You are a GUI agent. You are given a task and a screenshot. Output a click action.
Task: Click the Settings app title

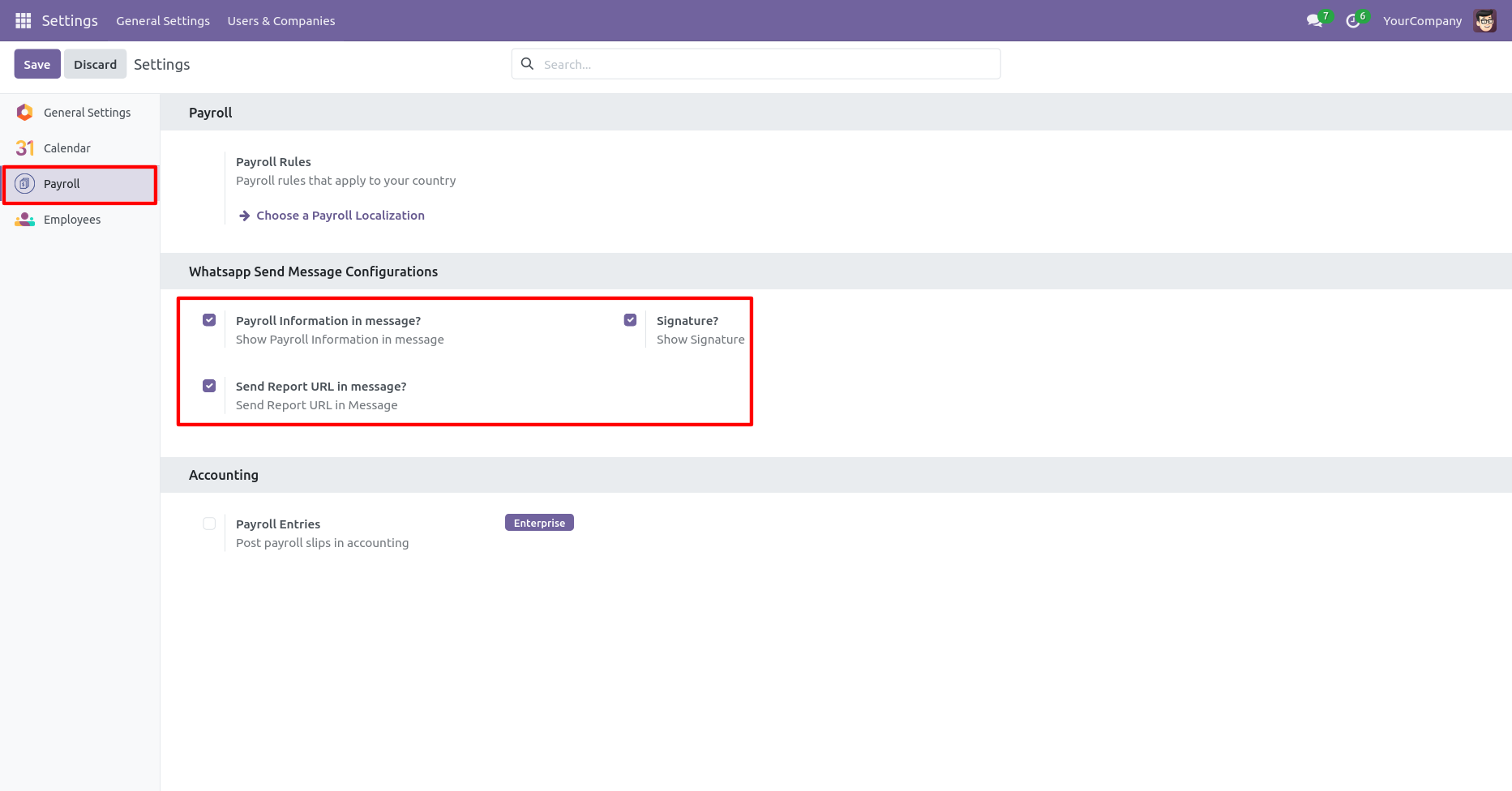coord(70,20)
